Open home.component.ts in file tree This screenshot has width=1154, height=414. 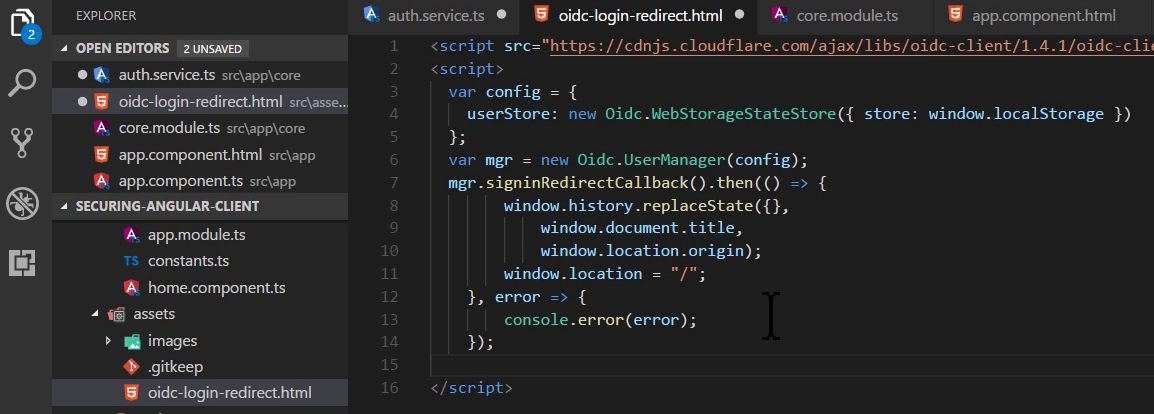pos(216,288)
